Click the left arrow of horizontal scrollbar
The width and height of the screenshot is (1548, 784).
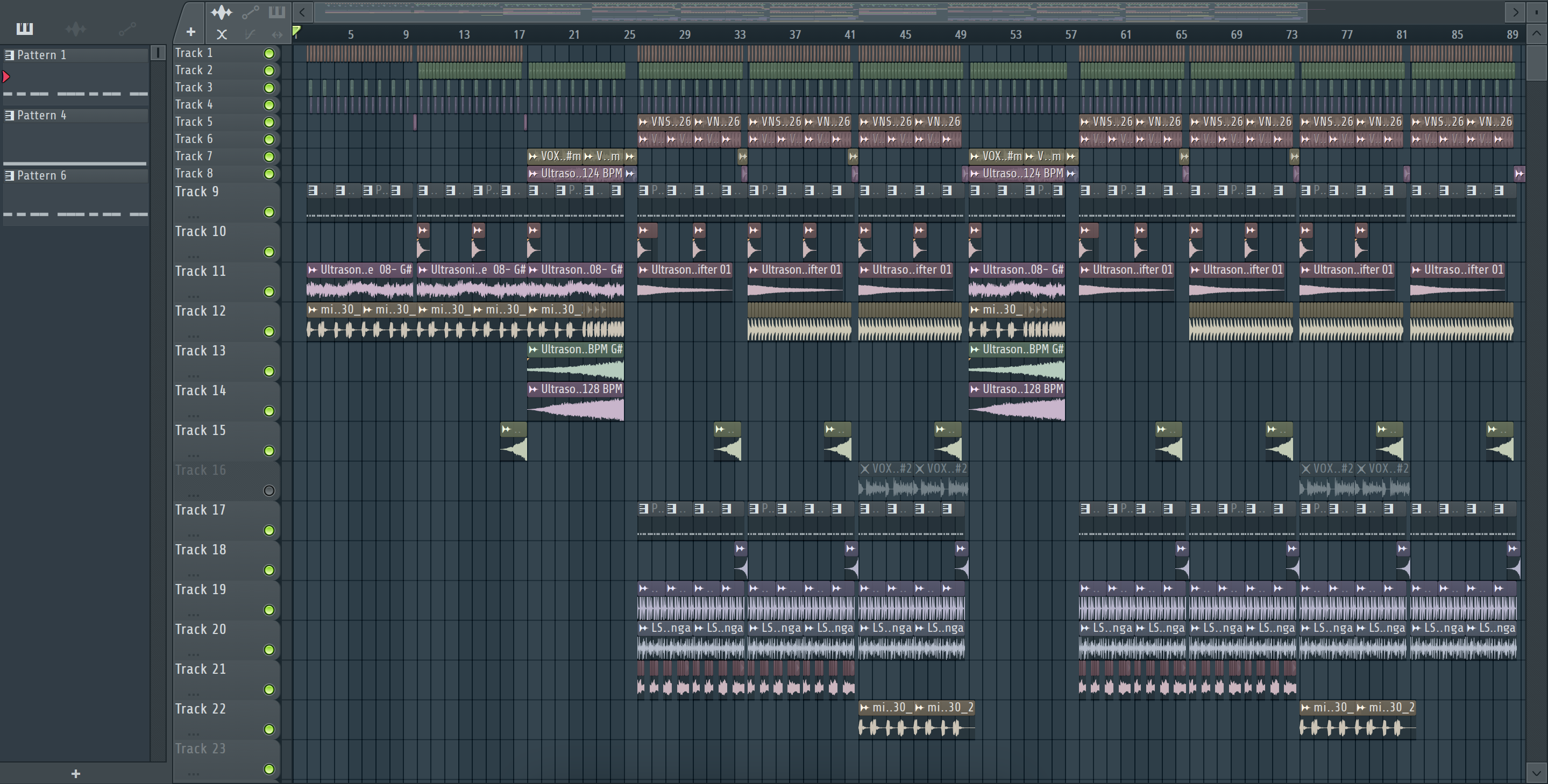click(x=302, y=11)
